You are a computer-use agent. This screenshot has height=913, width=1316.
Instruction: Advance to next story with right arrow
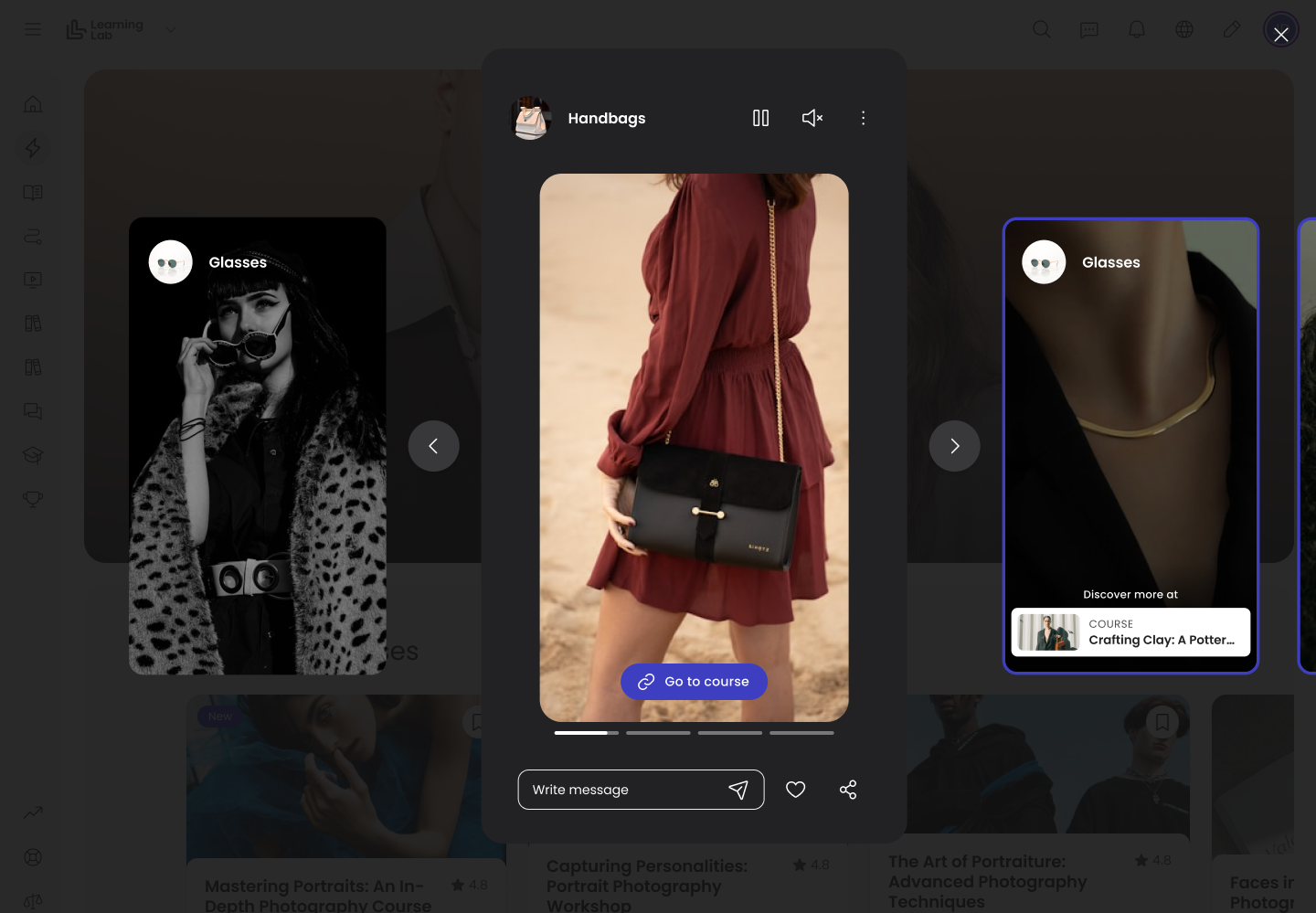954,446
